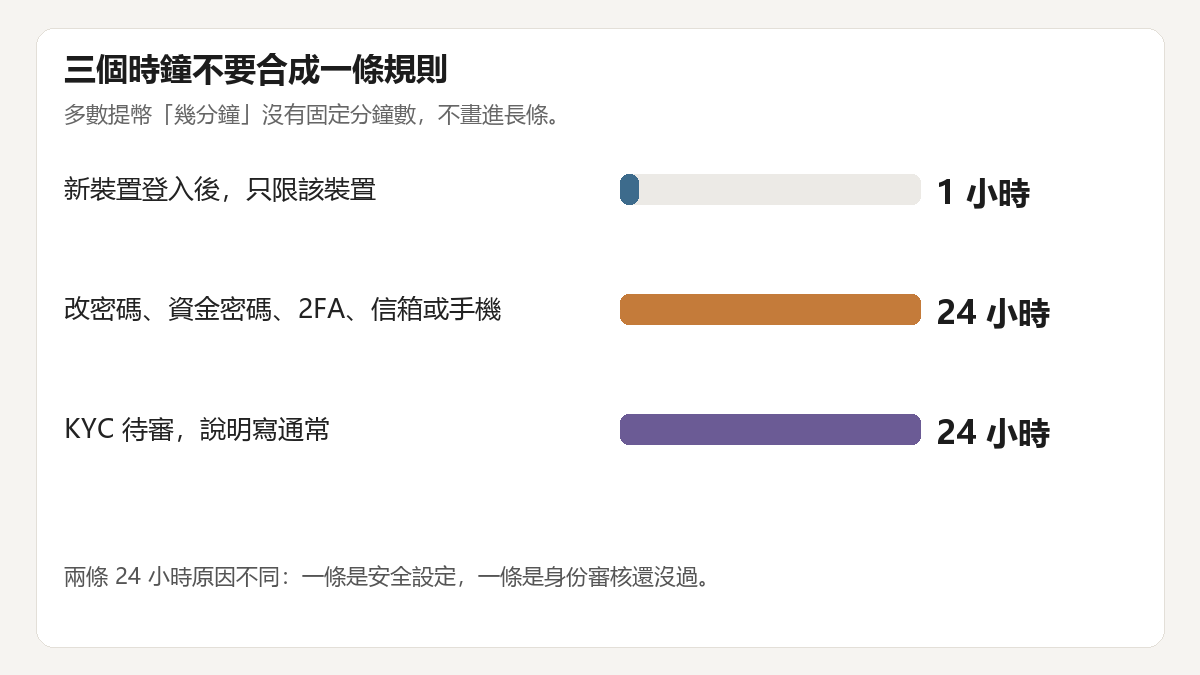Image resolution: width=1200 pixels, height=675 pixels.
Task: Select the row label KYC 待審，說明寫通常
Action: click(x=197, y=430)
